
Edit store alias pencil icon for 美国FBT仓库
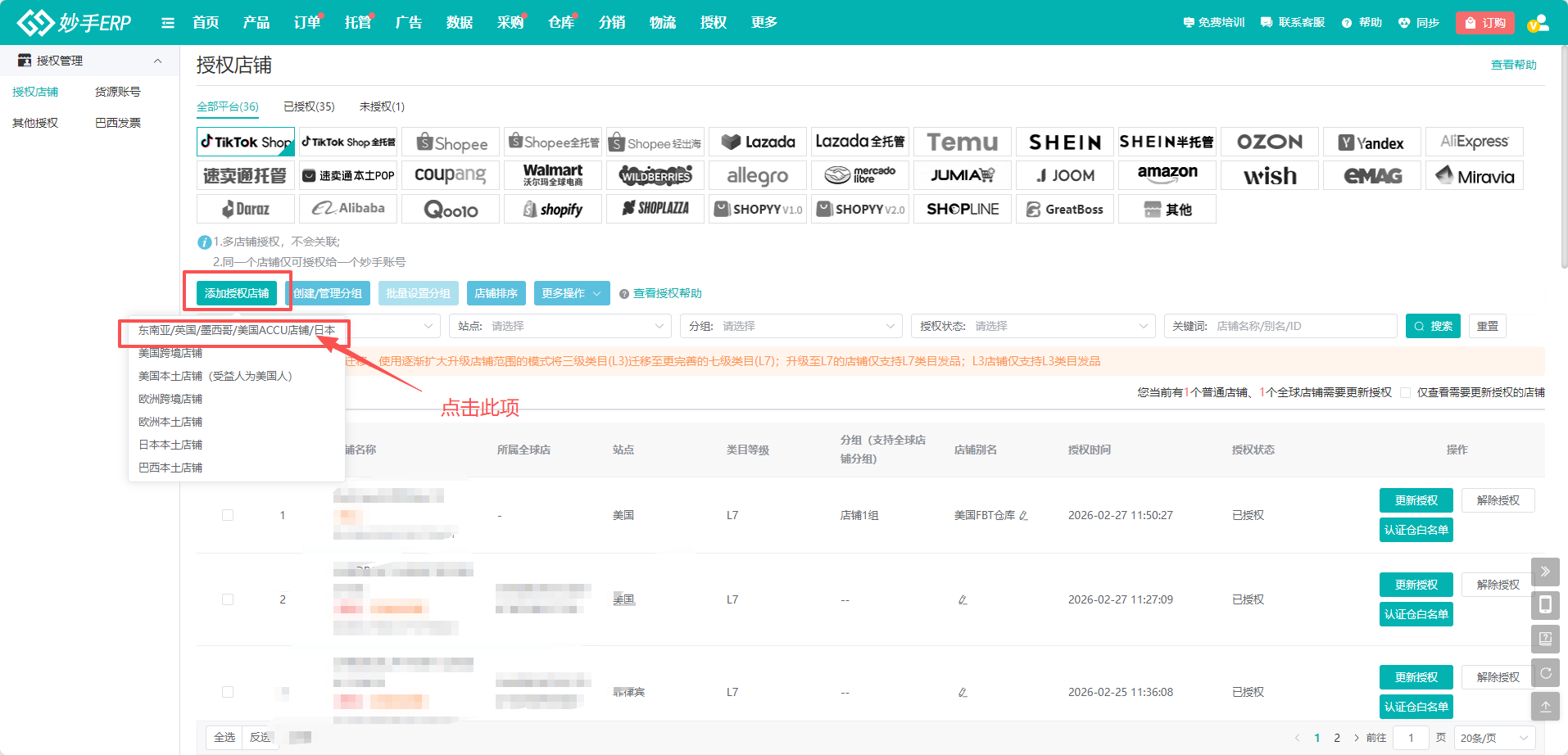click(x=1024, y=516)
